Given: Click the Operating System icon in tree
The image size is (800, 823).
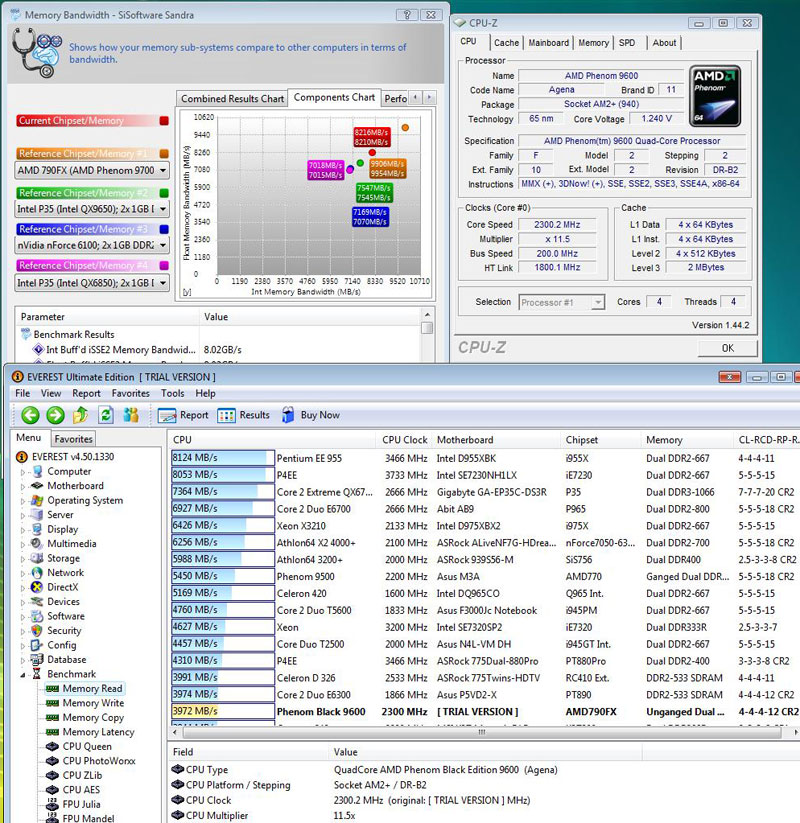Looking at the screenshot, I should [x=37, y=500].
